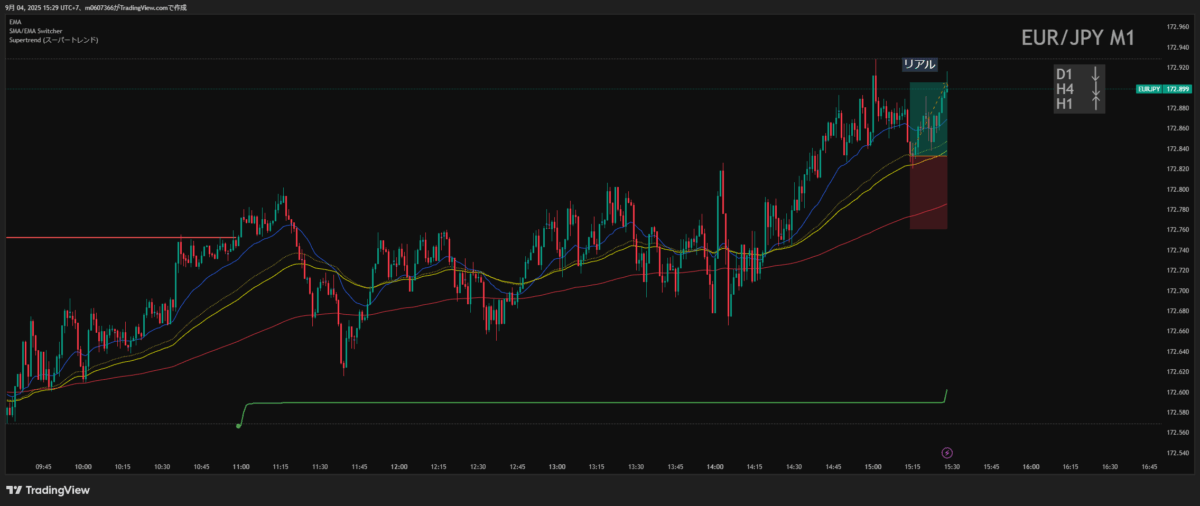
Task: Select the リアル position label
Action: tap(919, 64)
